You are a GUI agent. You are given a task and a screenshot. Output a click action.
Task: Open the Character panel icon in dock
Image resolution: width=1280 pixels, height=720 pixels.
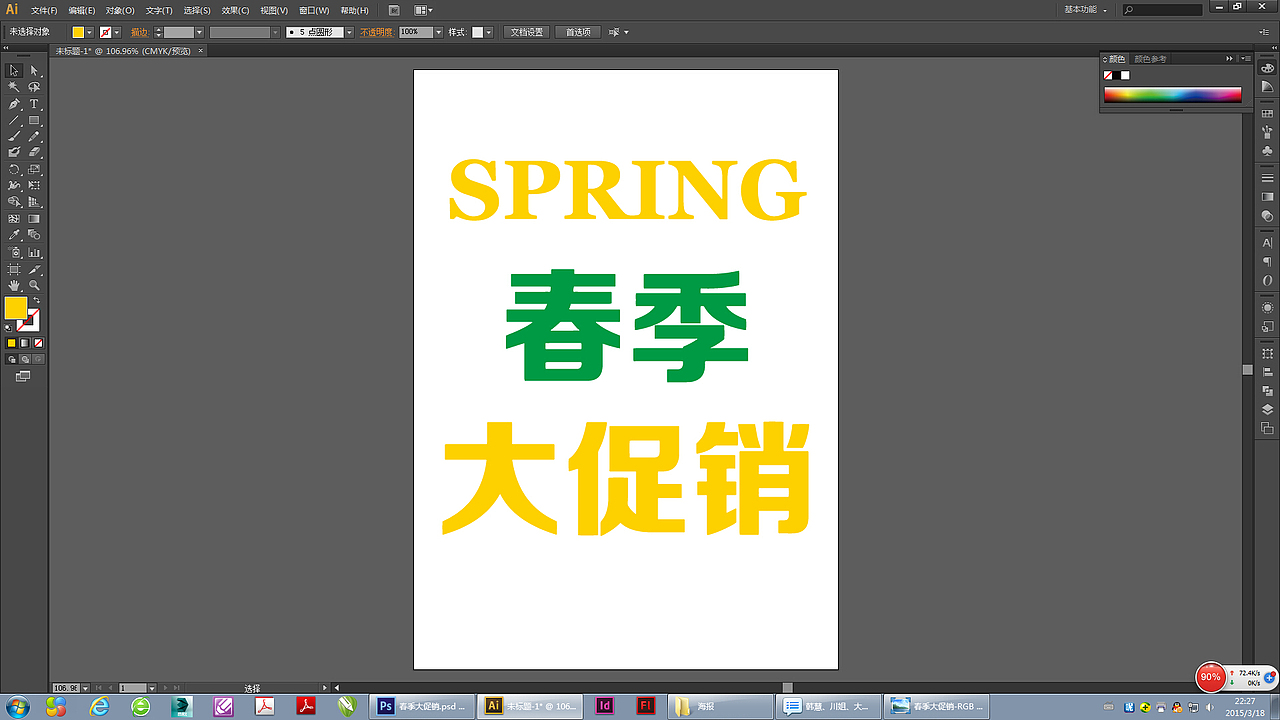tap(1267, 243)
